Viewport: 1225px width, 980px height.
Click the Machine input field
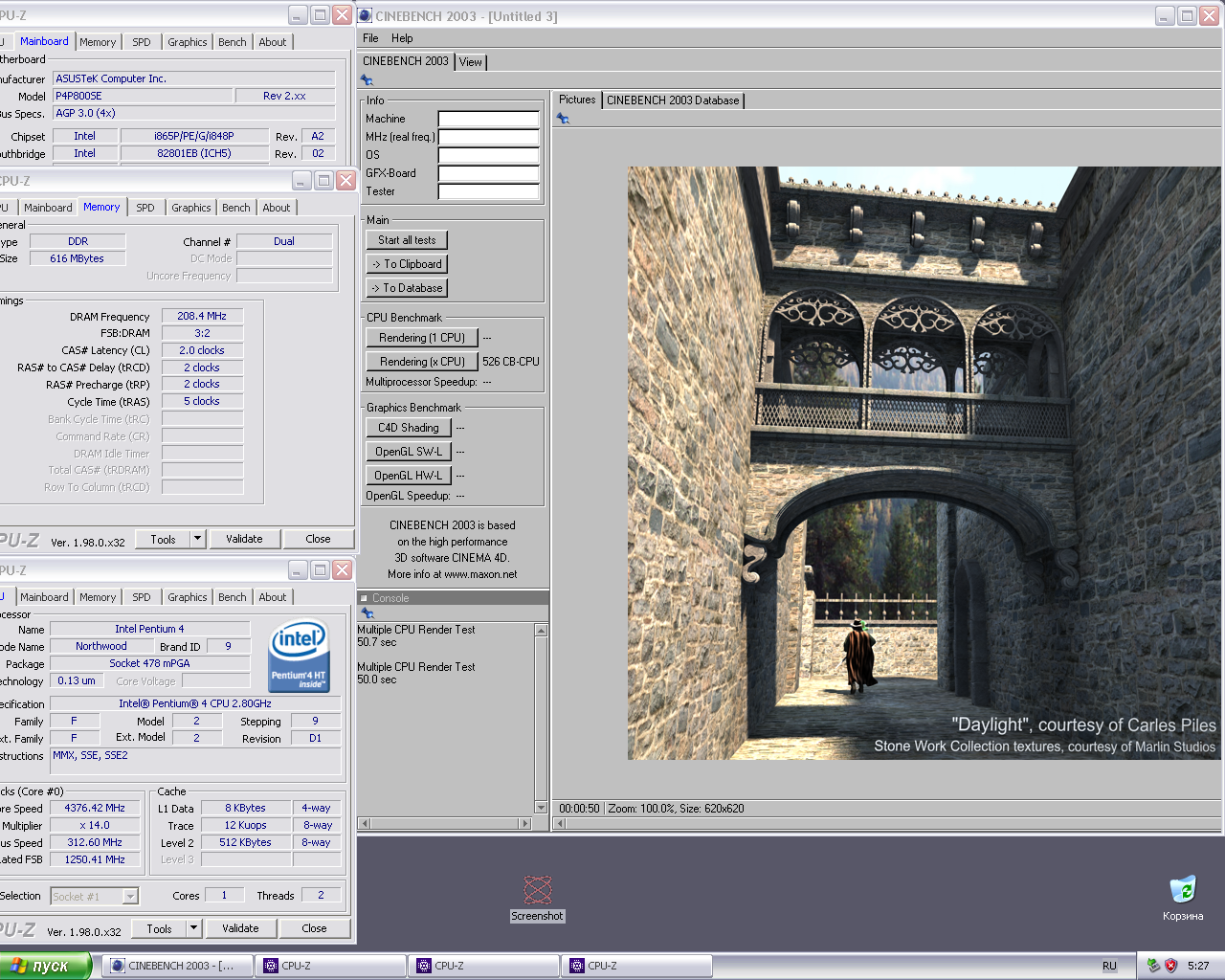489,119
